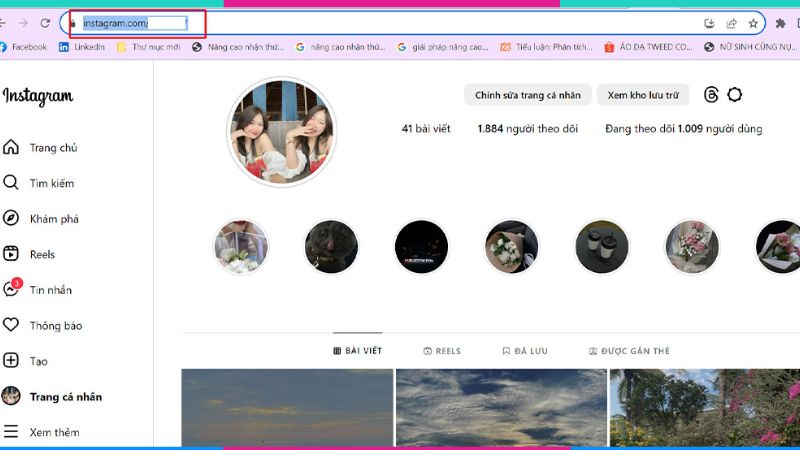Switch to the Đã lưu tab

(x=524, y=351)
